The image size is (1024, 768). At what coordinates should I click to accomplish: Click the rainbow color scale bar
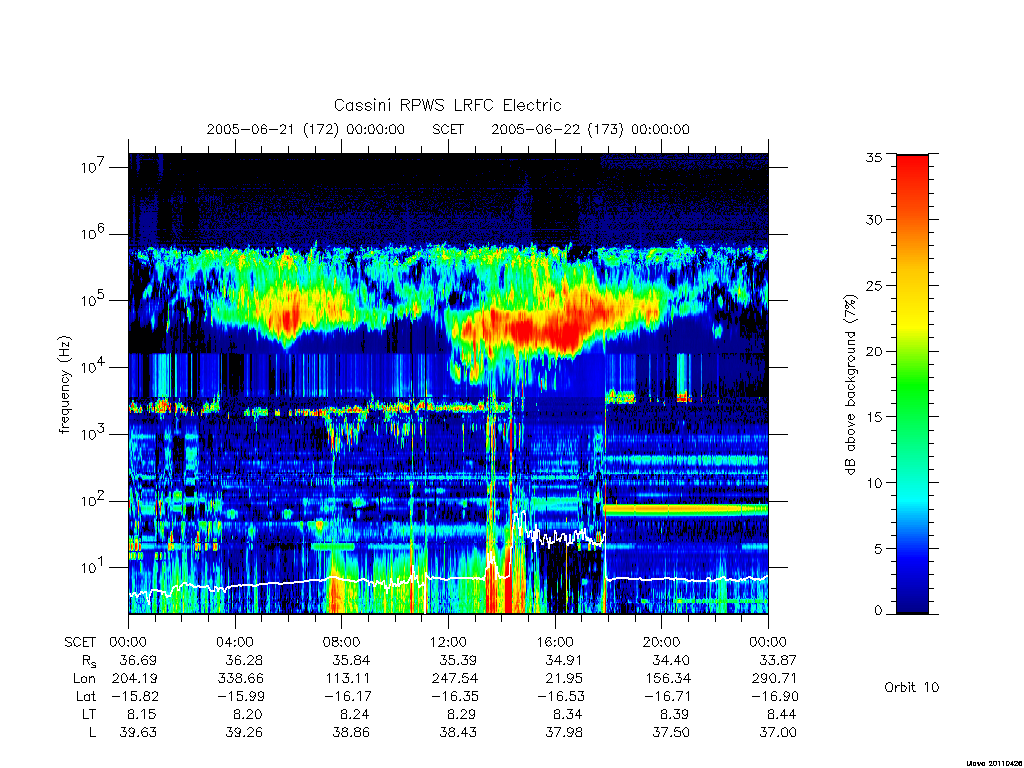click(912, 384)
